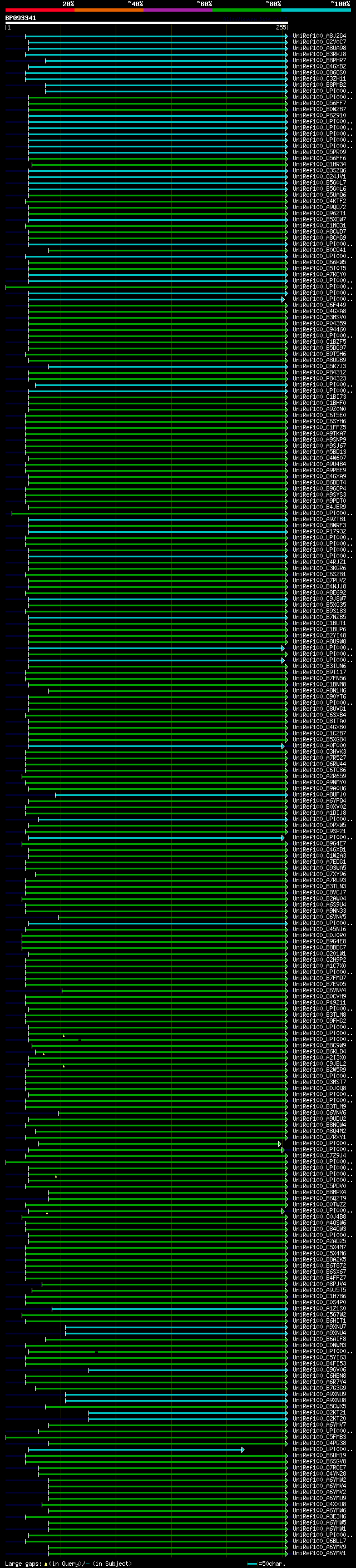The image size is (356, 1568).
Task: Open hit UniRef100_A8J2G4
Action: 319,36
